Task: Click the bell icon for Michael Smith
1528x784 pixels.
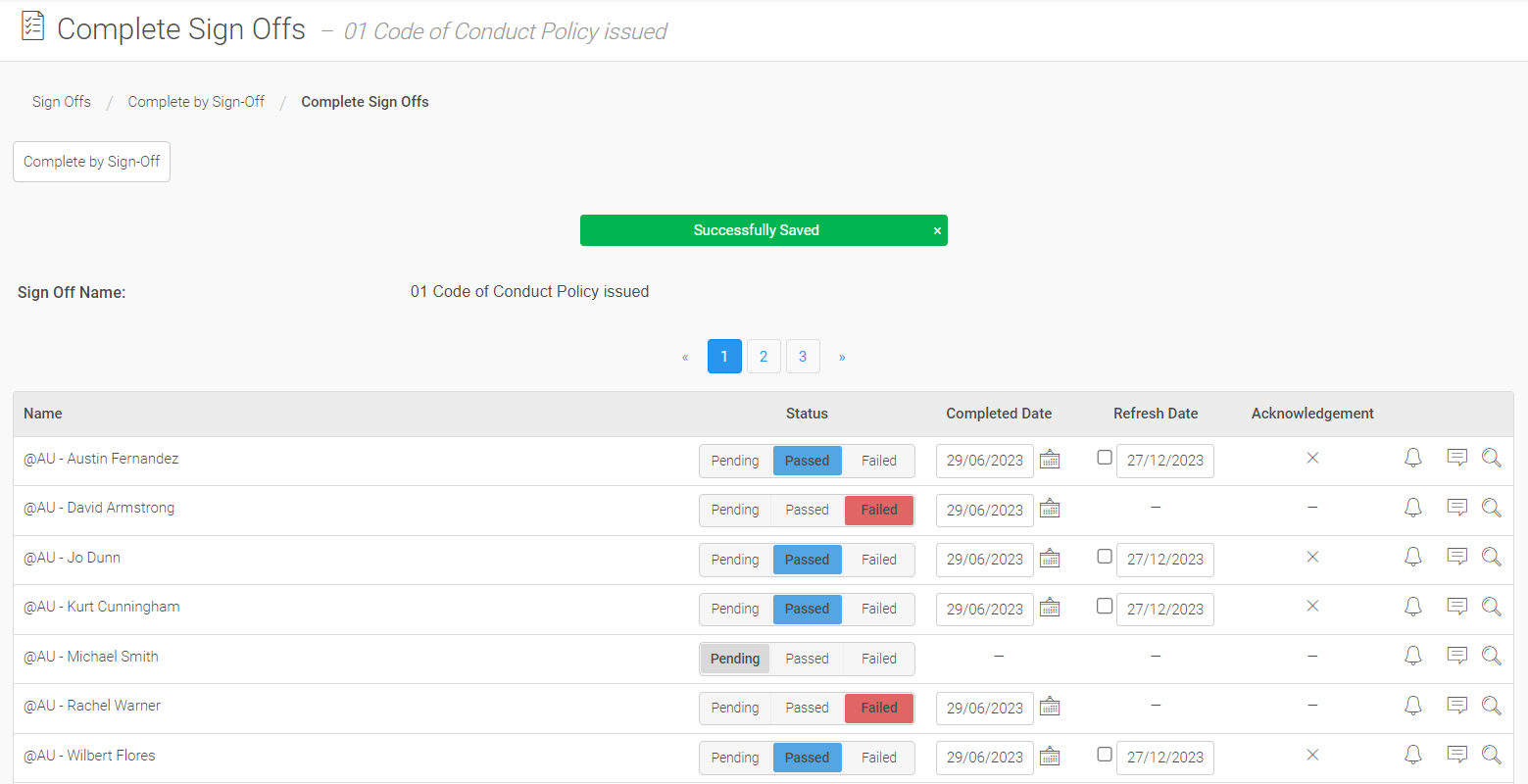Action: [x=1412, y=656]
